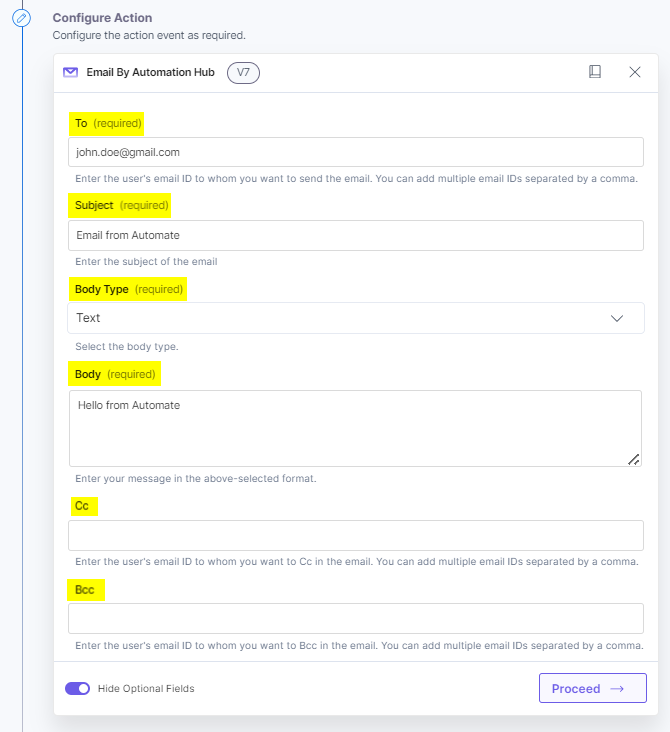Image resolution: width=670 pixels, height=732 pixels.
Task: Click the pencil edit step icon
Action: (x=22, y=18)
